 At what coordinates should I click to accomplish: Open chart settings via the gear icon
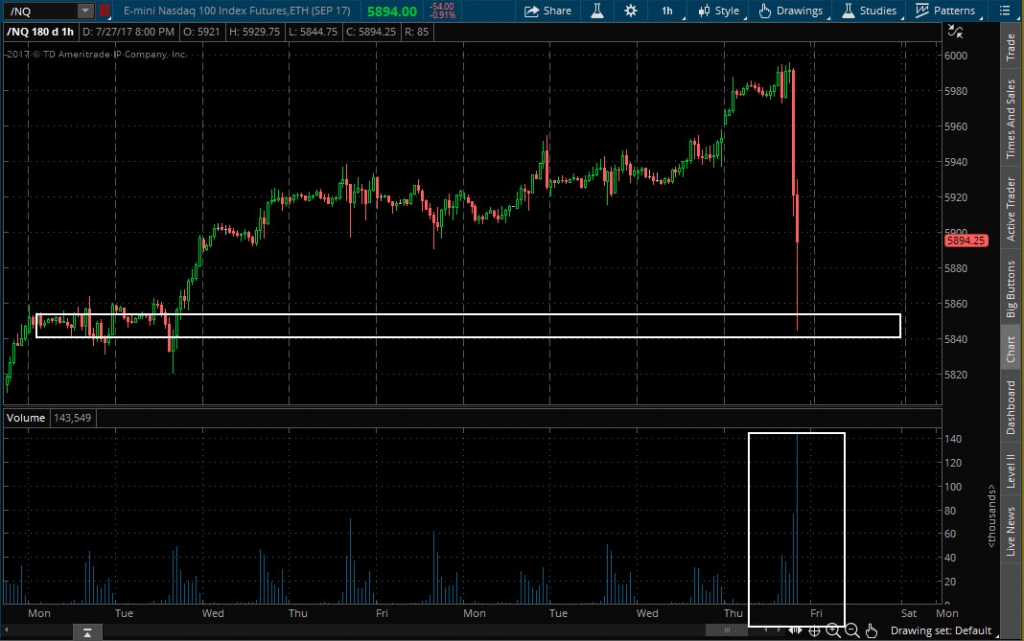[x=630, y=11]
